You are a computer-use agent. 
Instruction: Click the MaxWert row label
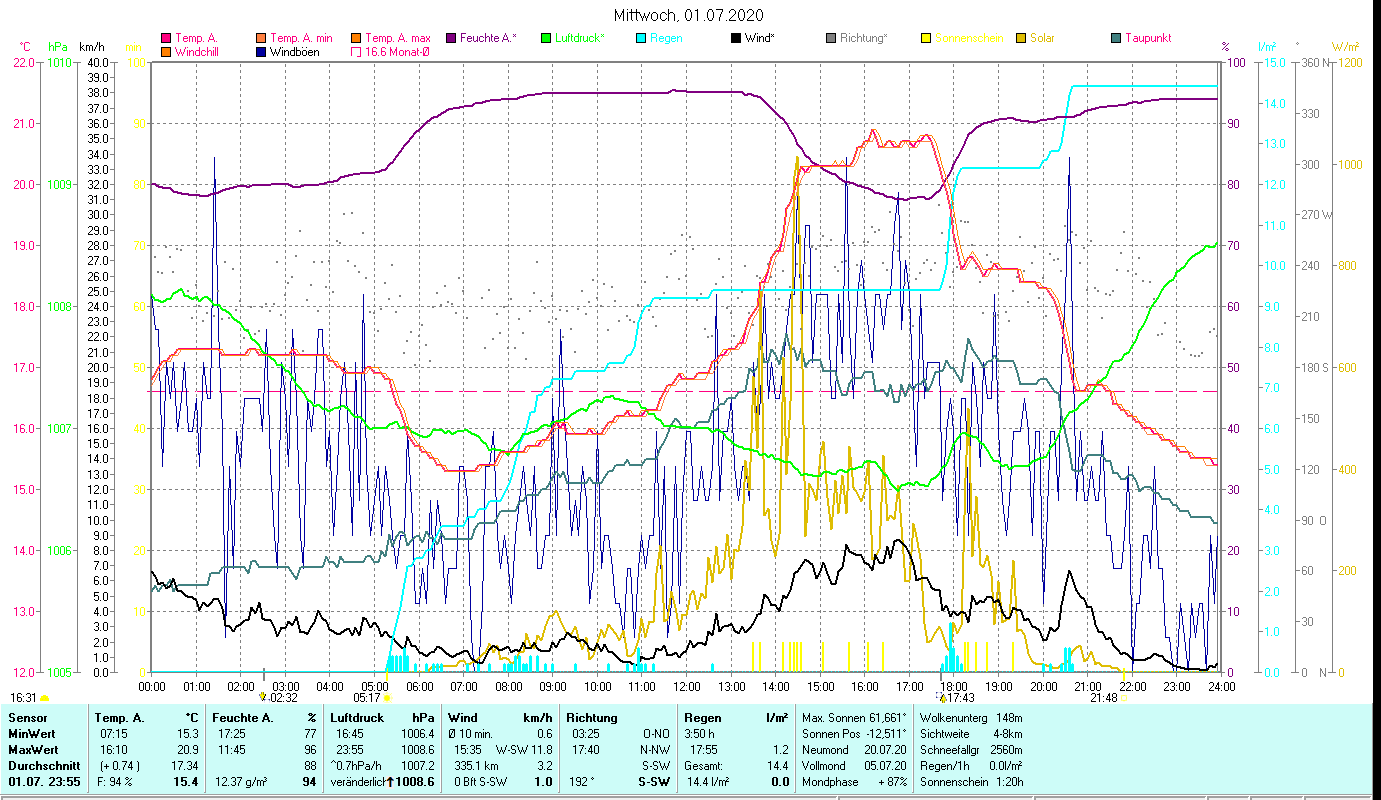tap(33, 750)
